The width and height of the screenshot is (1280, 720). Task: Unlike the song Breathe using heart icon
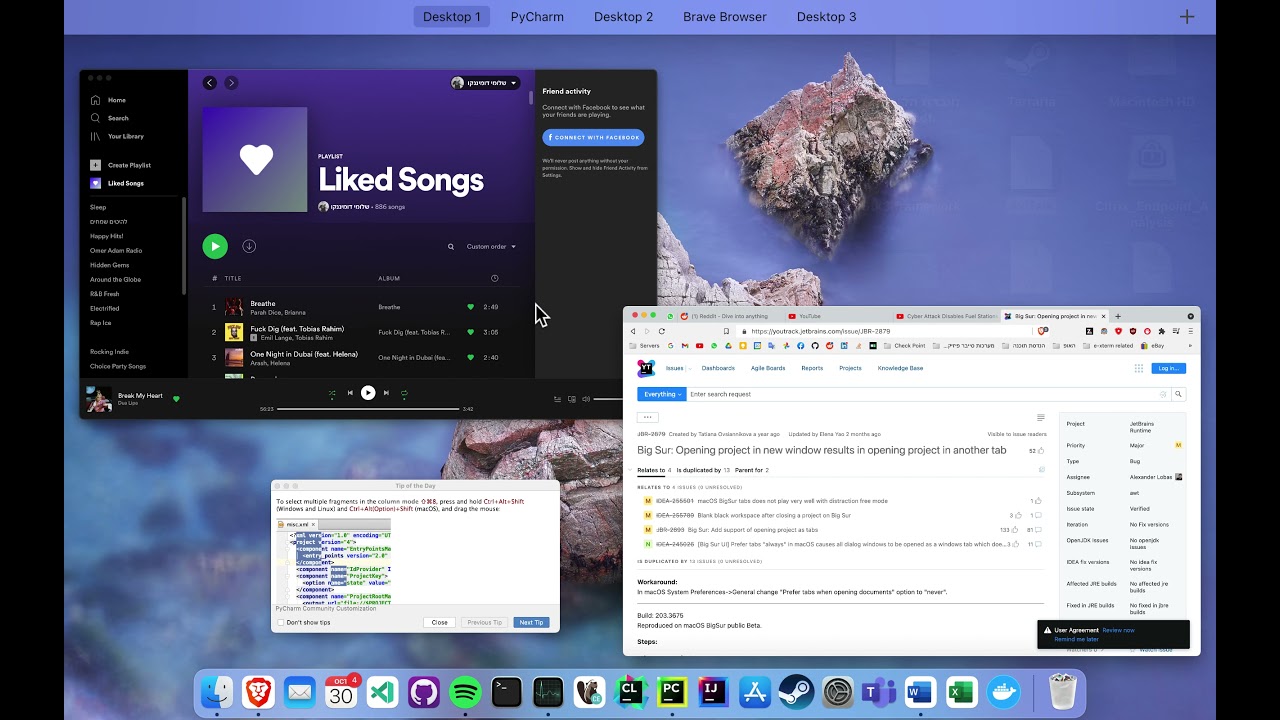click(x=471, y=307)
